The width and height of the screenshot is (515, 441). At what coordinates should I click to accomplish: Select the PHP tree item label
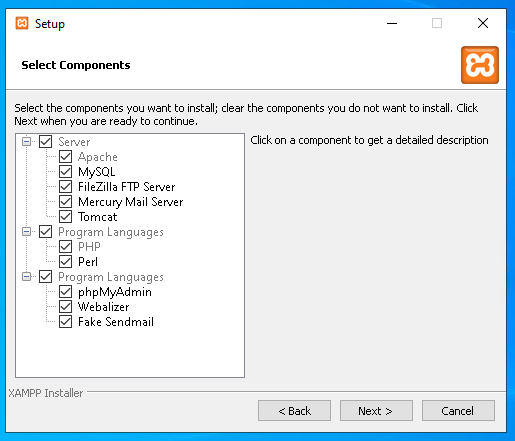(89, 247)
